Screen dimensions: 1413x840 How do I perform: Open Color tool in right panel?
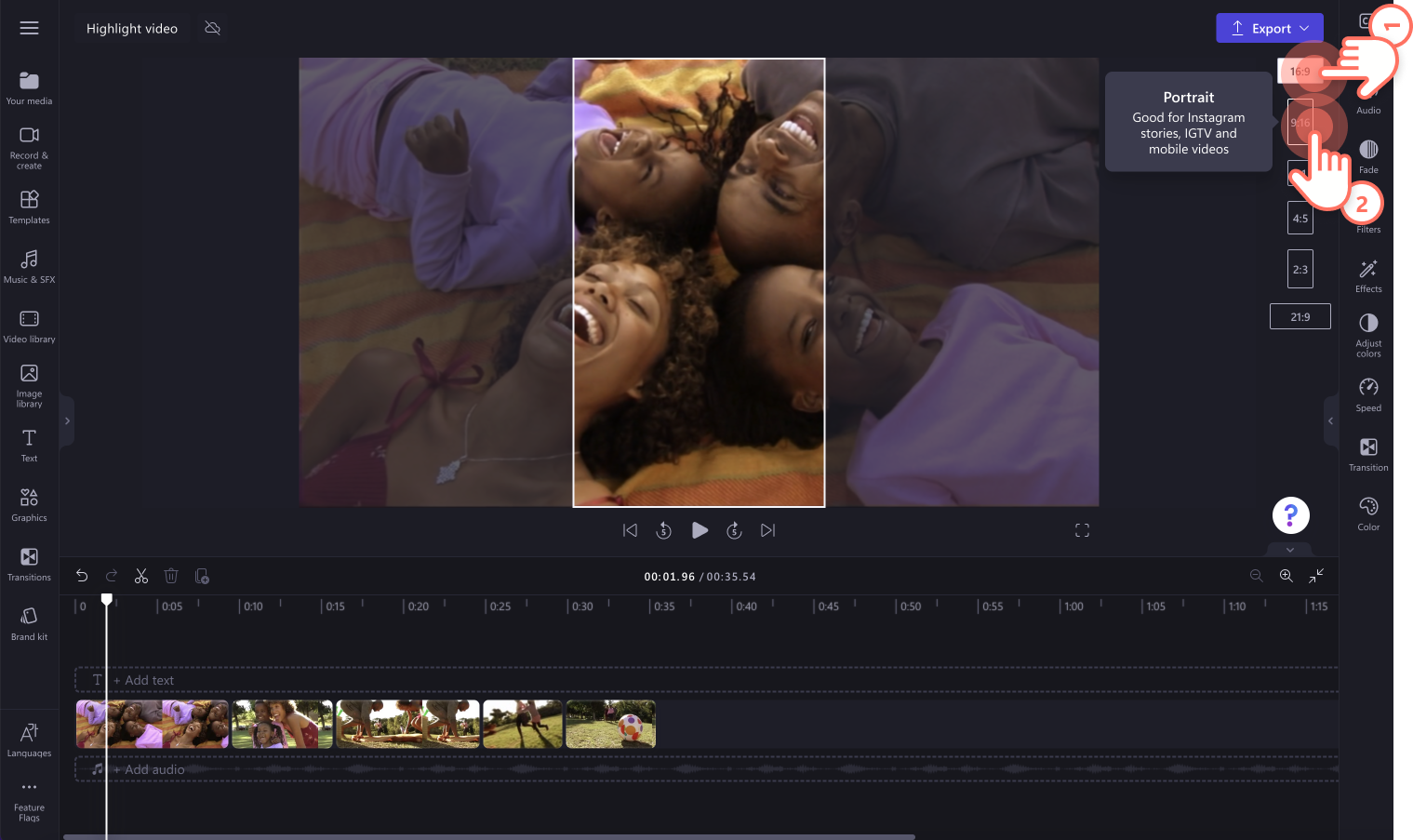point(1368,513)
